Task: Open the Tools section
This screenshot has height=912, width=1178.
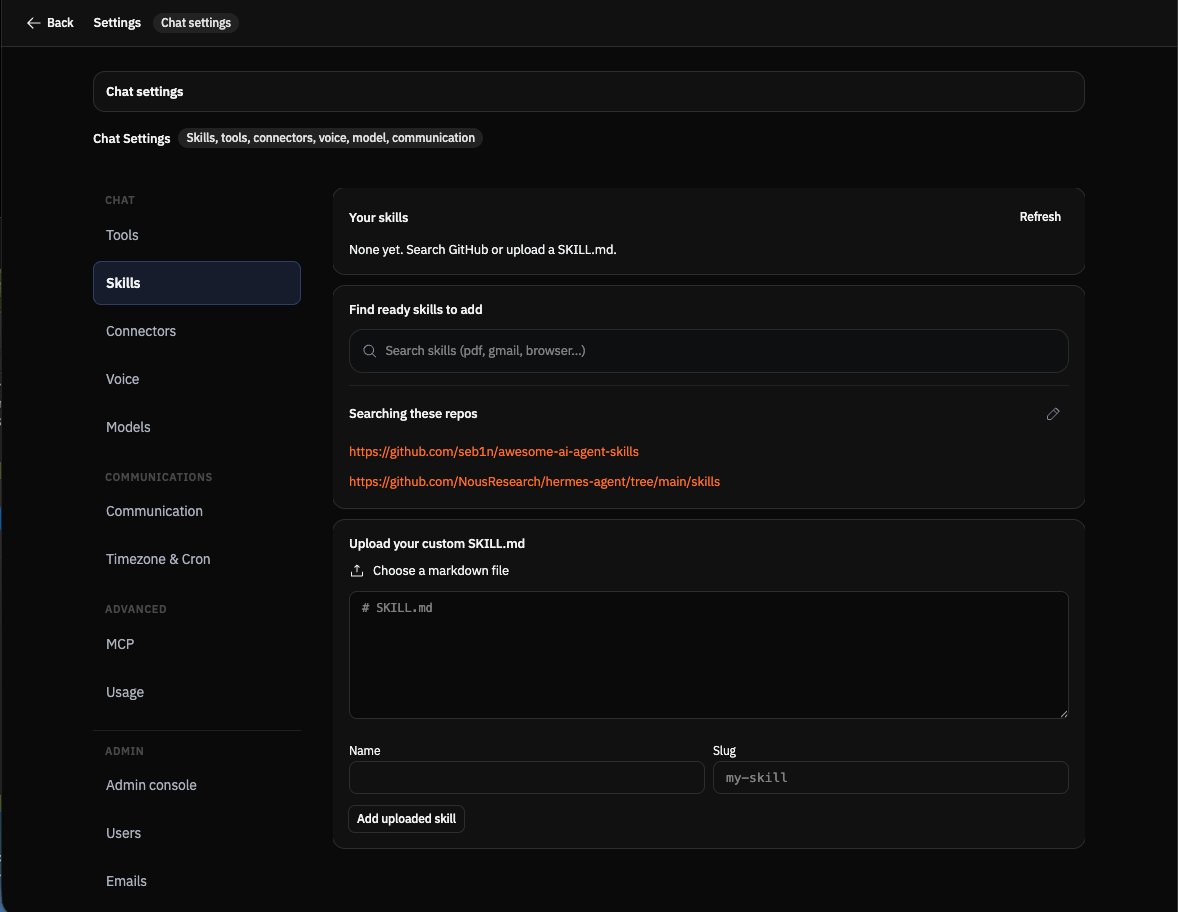Action: 197,235
